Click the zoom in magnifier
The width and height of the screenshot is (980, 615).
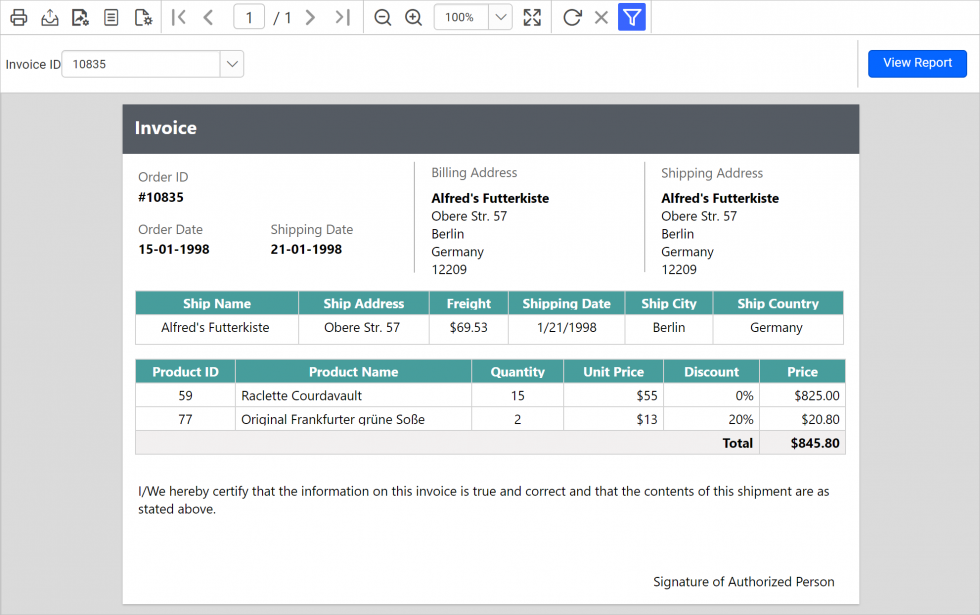tap(414, 18)
